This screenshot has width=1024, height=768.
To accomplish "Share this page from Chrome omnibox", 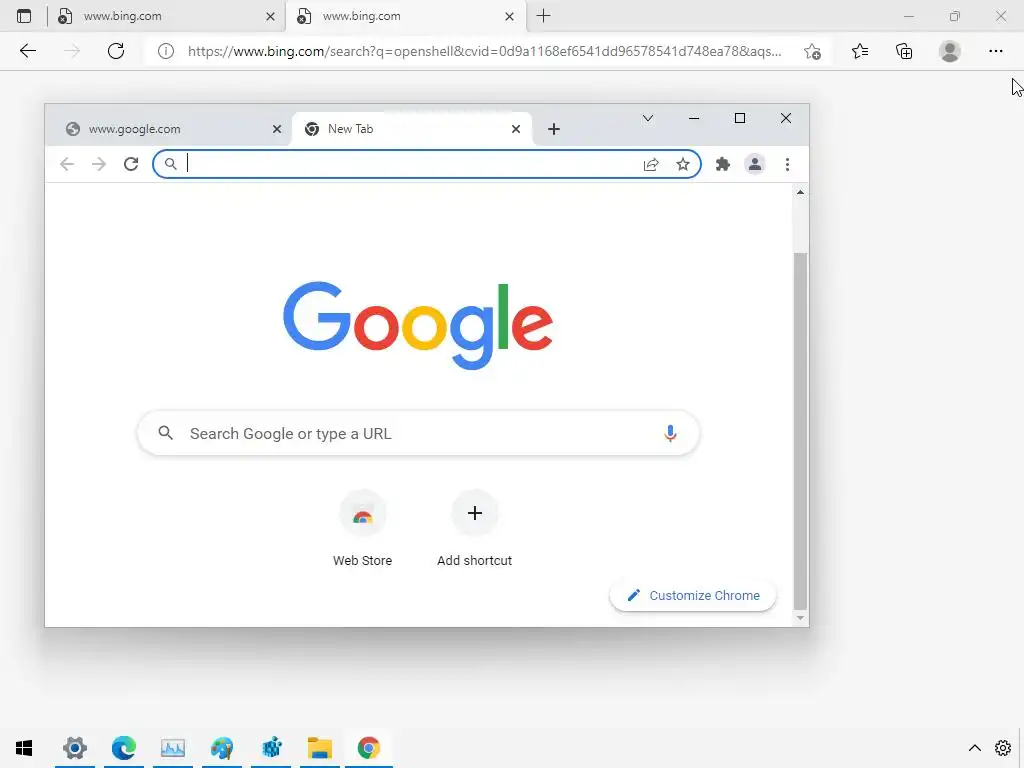I will tap(651, 165).
